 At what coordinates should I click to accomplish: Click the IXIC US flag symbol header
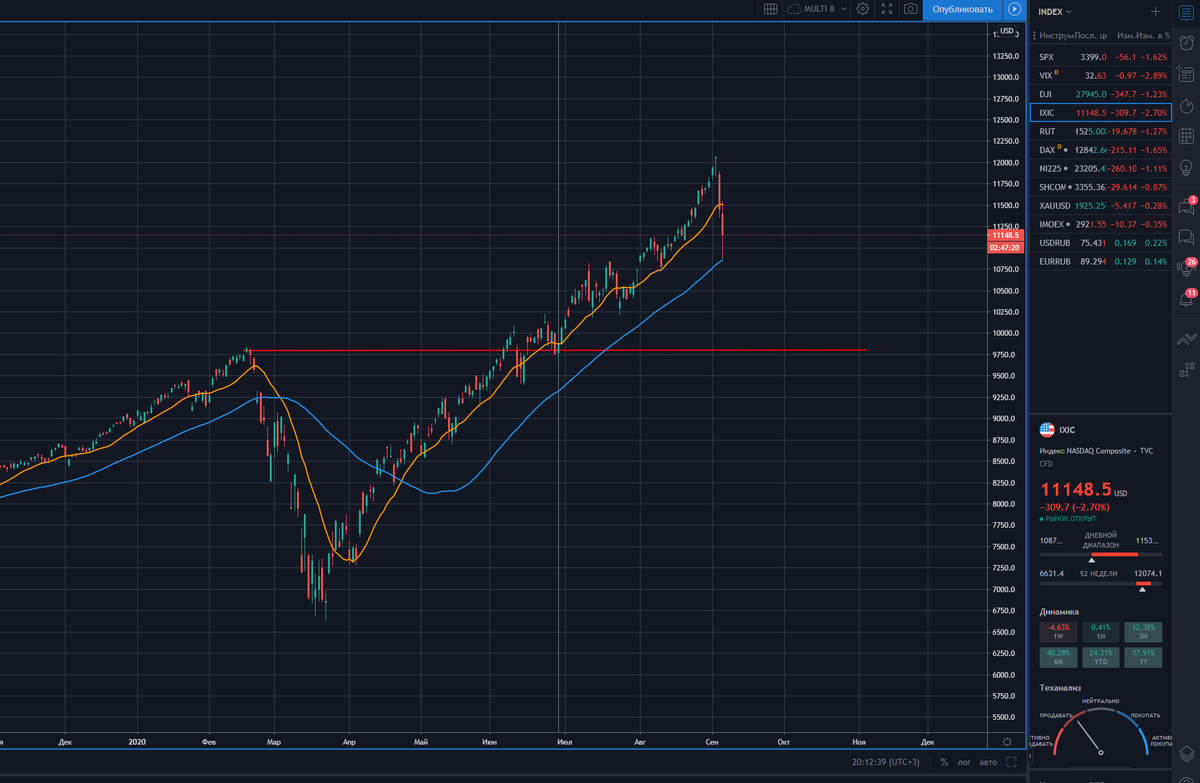1047,430
